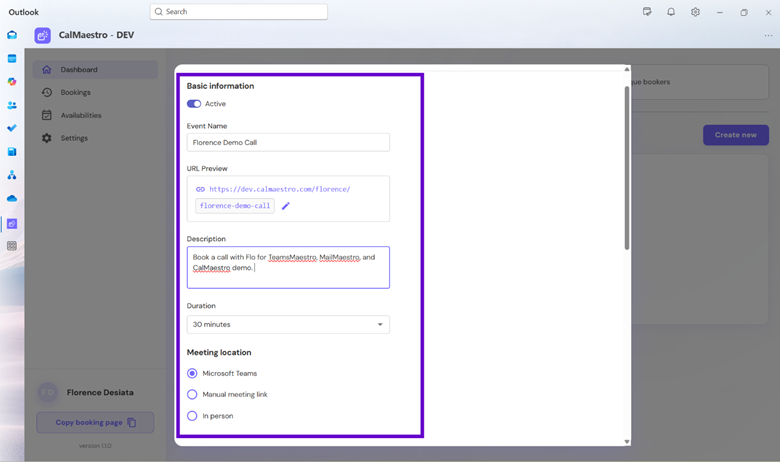
Task: Click the Meeting location heading
Action: click(x=219, y=353)
